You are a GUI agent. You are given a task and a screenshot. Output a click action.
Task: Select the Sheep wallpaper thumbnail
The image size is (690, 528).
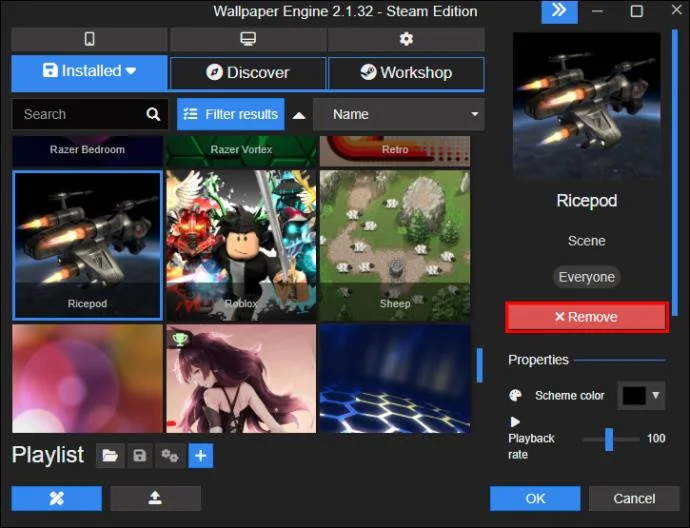[x=395, y=245]
